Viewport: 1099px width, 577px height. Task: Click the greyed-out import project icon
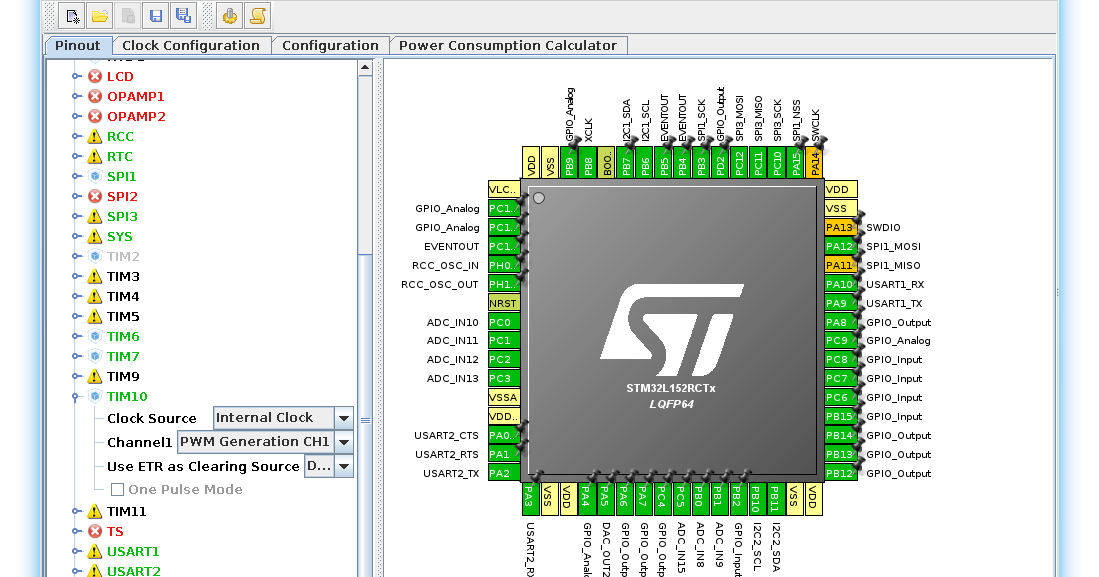[128, 16]
